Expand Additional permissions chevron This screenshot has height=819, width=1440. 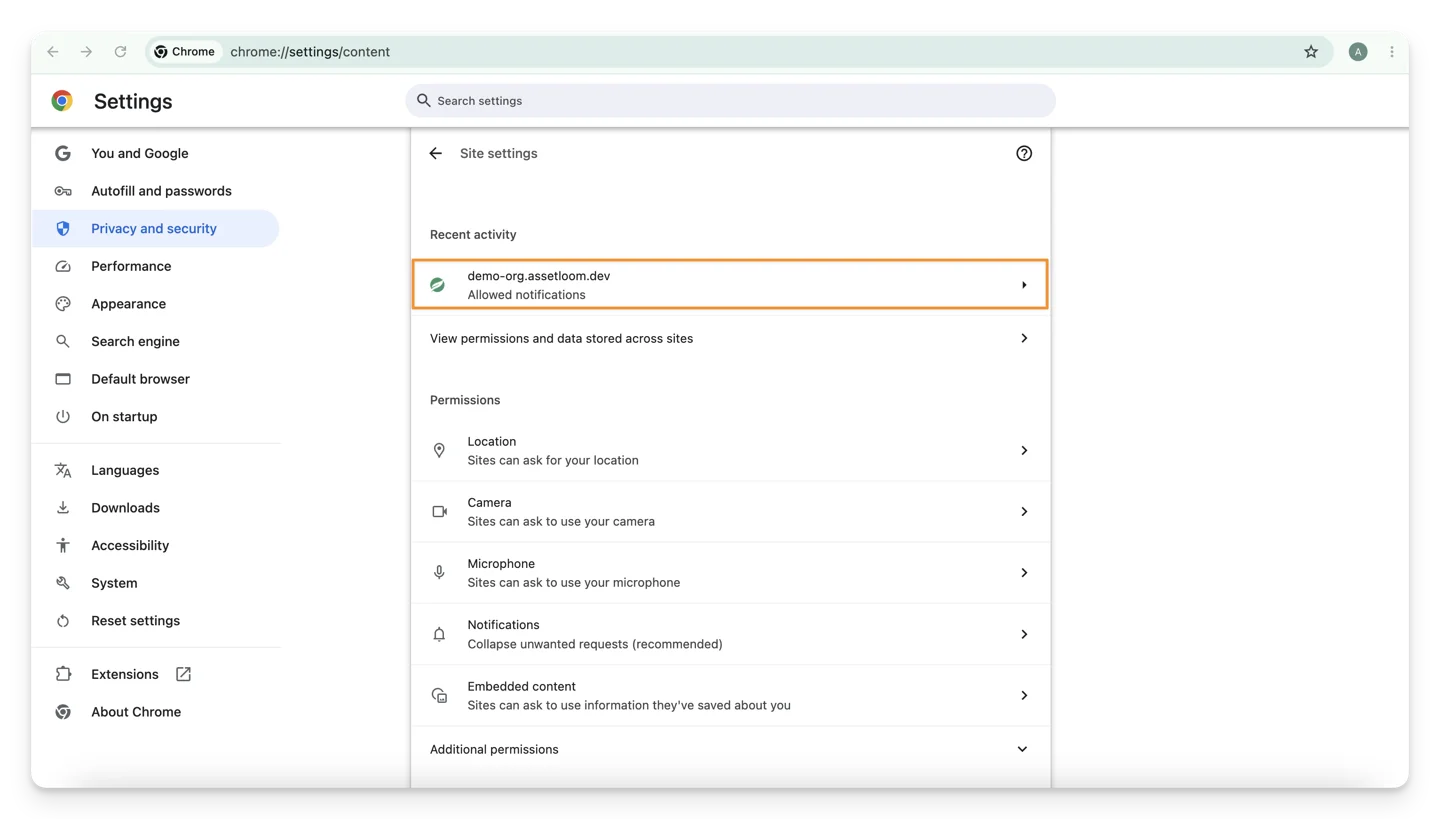(1022, 749)
